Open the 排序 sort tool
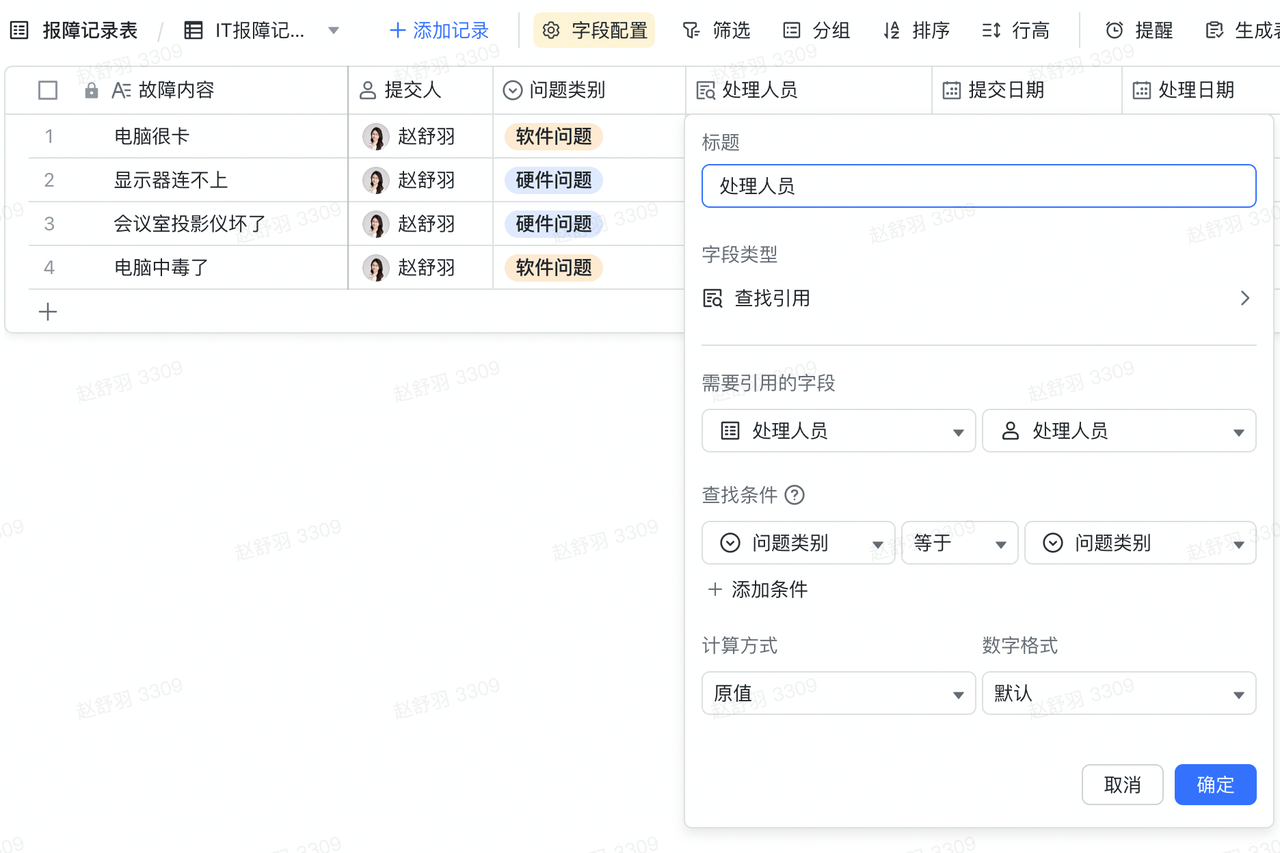 coord(916,31)
